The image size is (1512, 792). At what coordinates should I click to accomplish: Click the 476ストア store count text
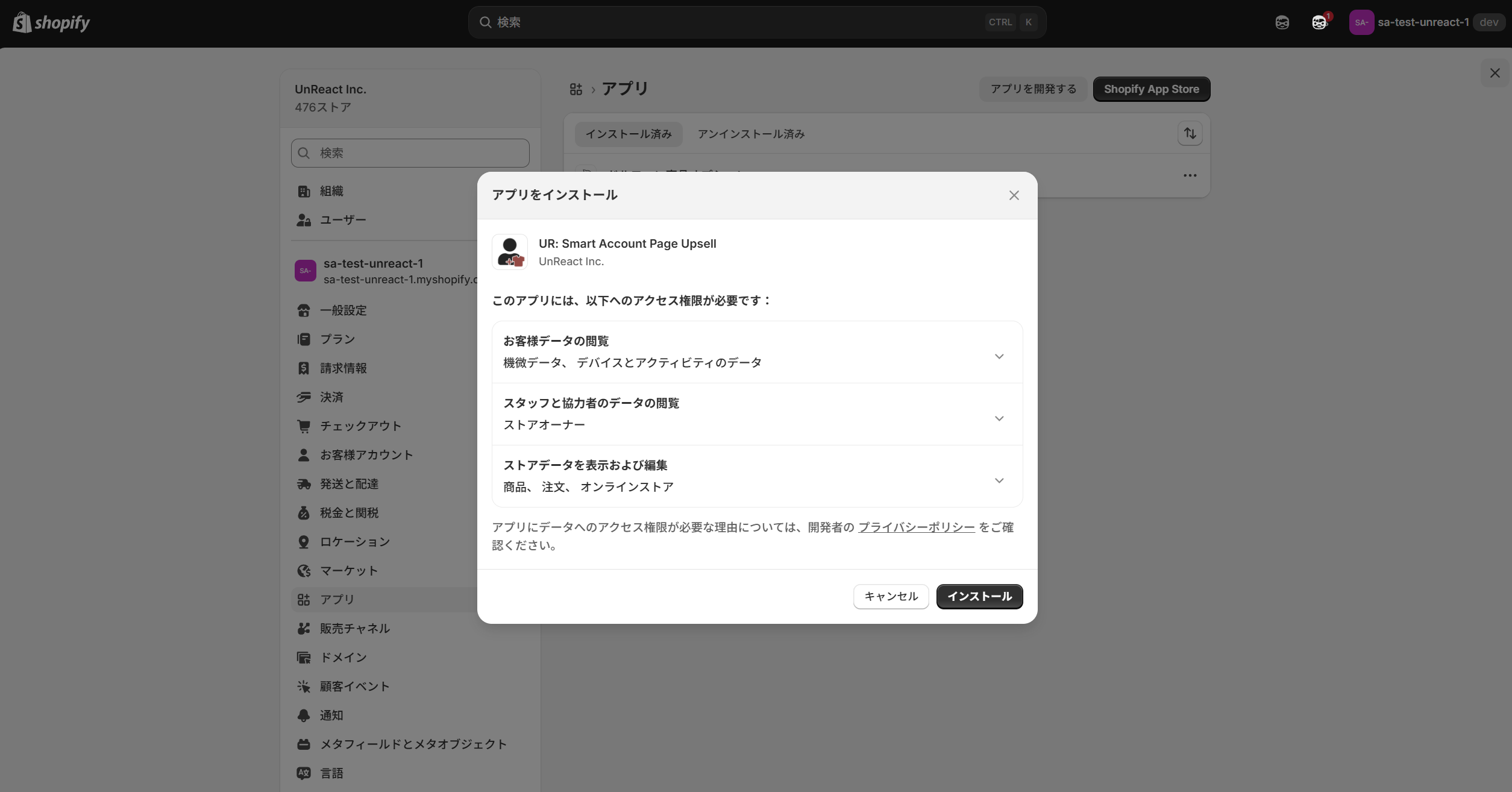click(x=323, y=107)
